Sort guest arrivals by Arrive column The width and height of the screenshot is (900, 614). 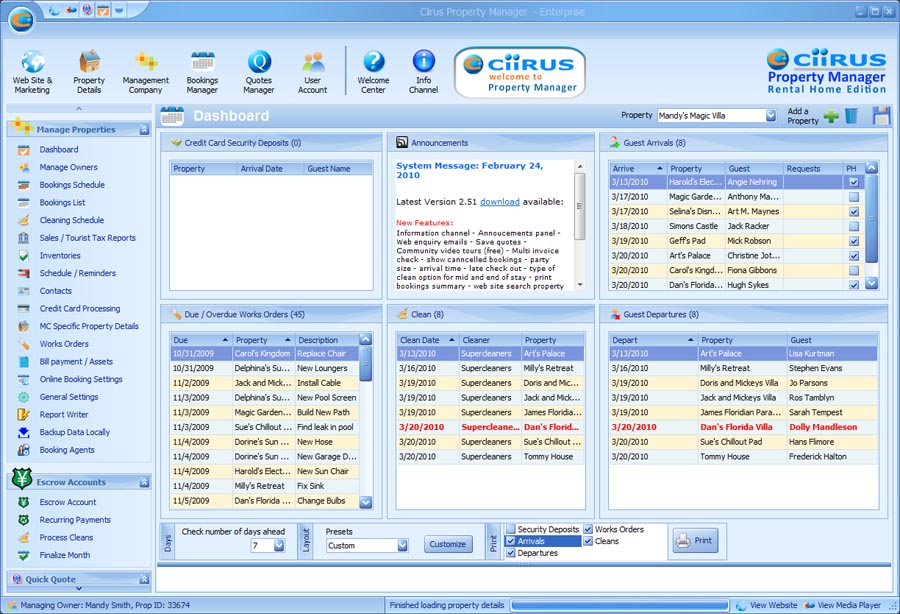coord(637,169)
